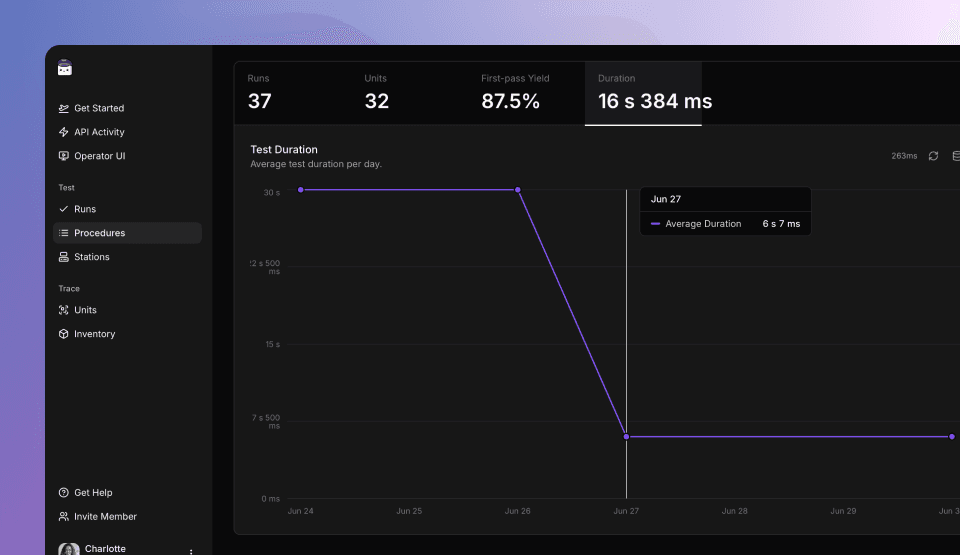This screenshot has height=555, width=960.
Task: Select the Runs metric tab showing 37
Action: (x=292, y=93)
